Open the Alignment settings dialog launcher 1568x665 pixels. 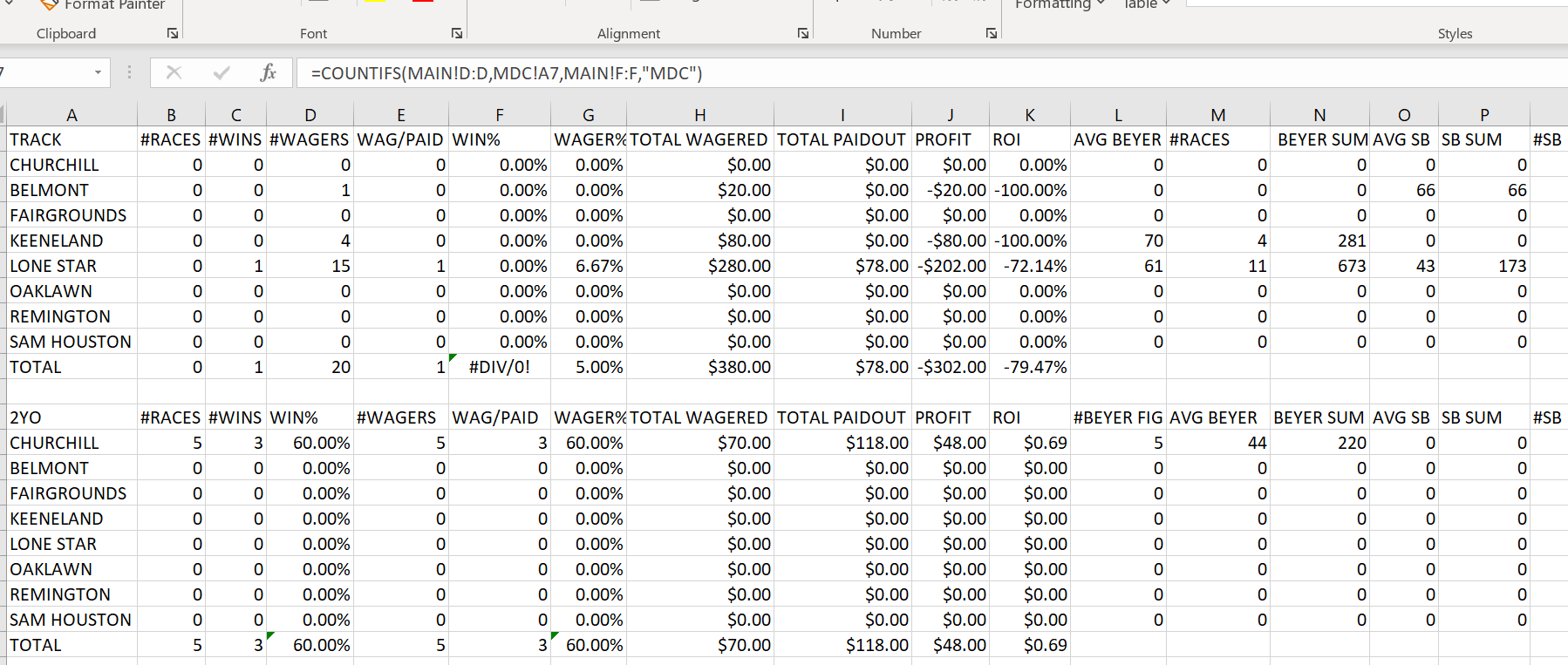803,33
